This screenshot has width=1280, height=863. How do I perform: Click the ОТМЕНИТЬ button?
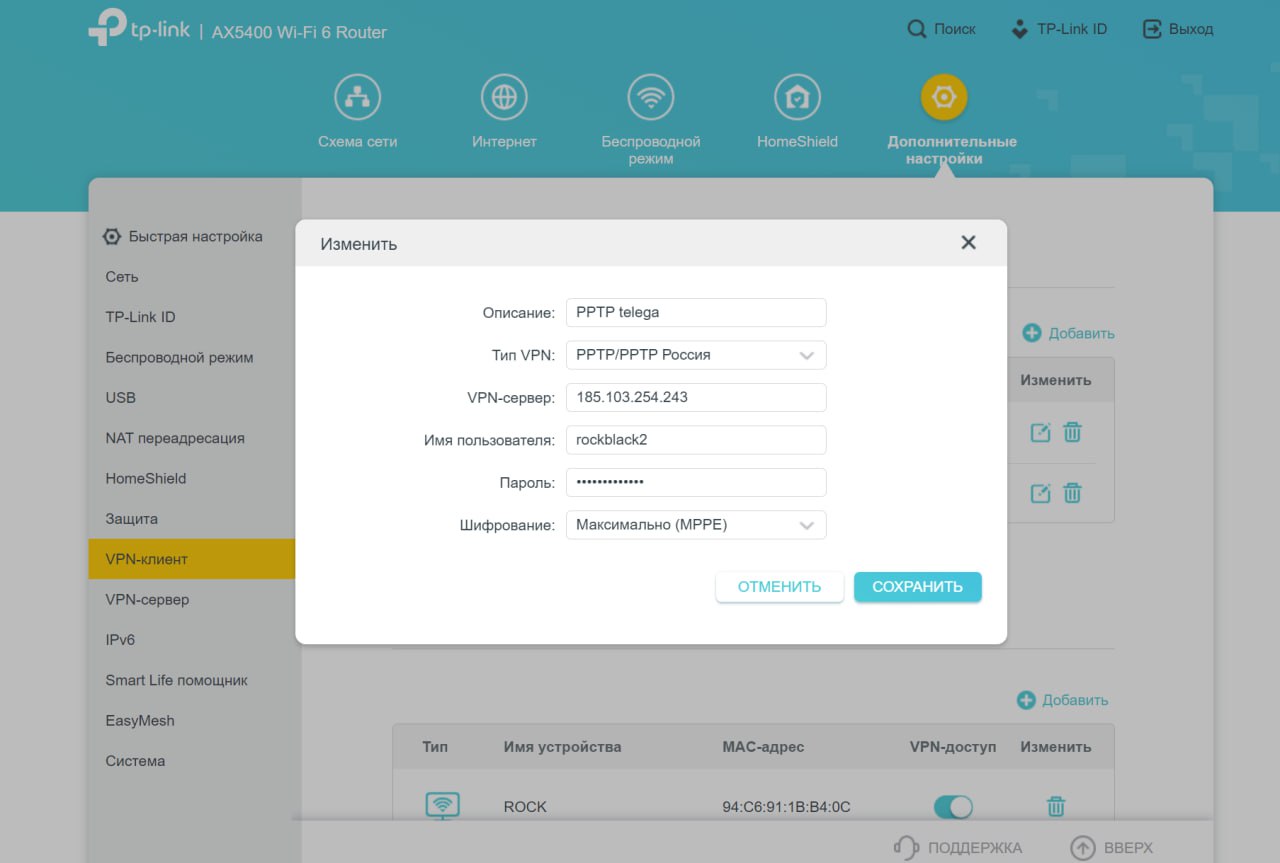pos(779,587)
